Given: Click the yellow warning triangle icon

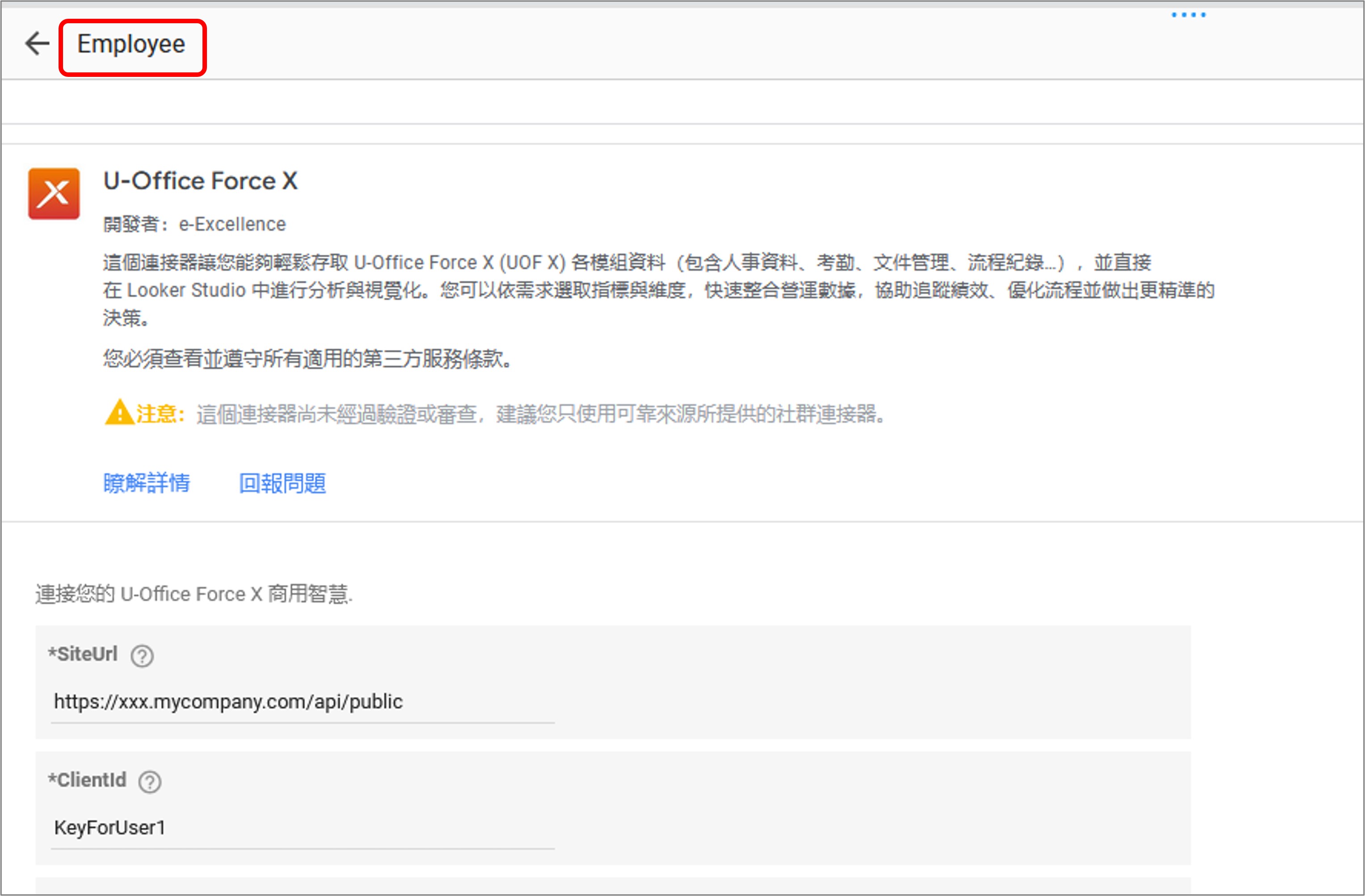Looking at the screenshot, I should 119,413.
